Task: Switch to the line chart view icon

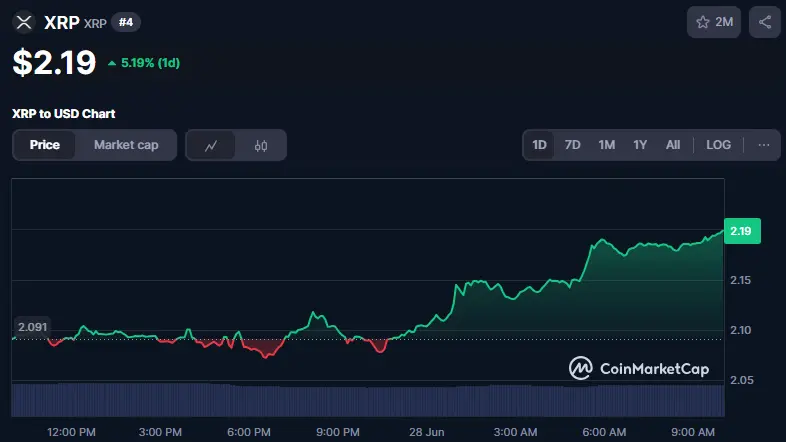Action: tap(211, 145)
